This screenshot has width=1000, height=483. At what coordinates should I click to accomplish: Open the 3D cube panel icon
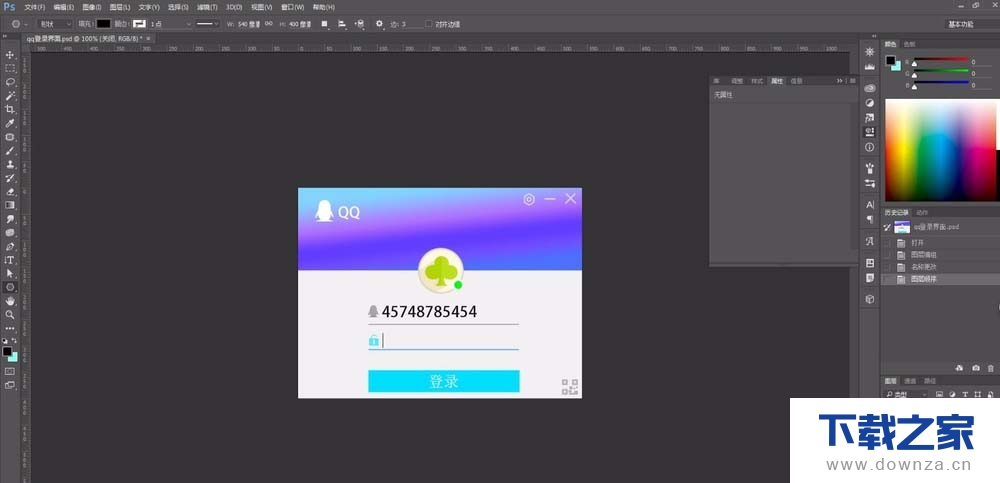click(870, 299)
